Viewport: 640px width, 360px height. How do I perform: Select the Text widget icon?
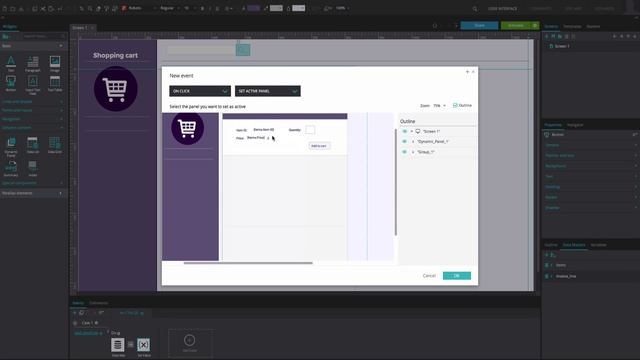click(11, 62)
